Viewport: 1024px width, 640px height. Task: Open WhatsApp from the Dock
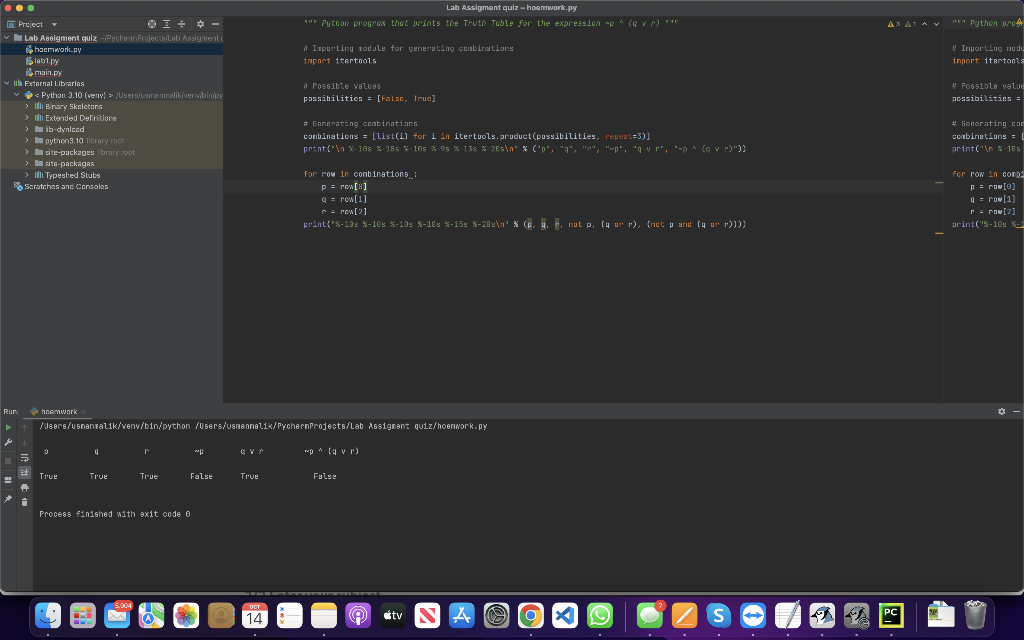[x=600, y=616]
